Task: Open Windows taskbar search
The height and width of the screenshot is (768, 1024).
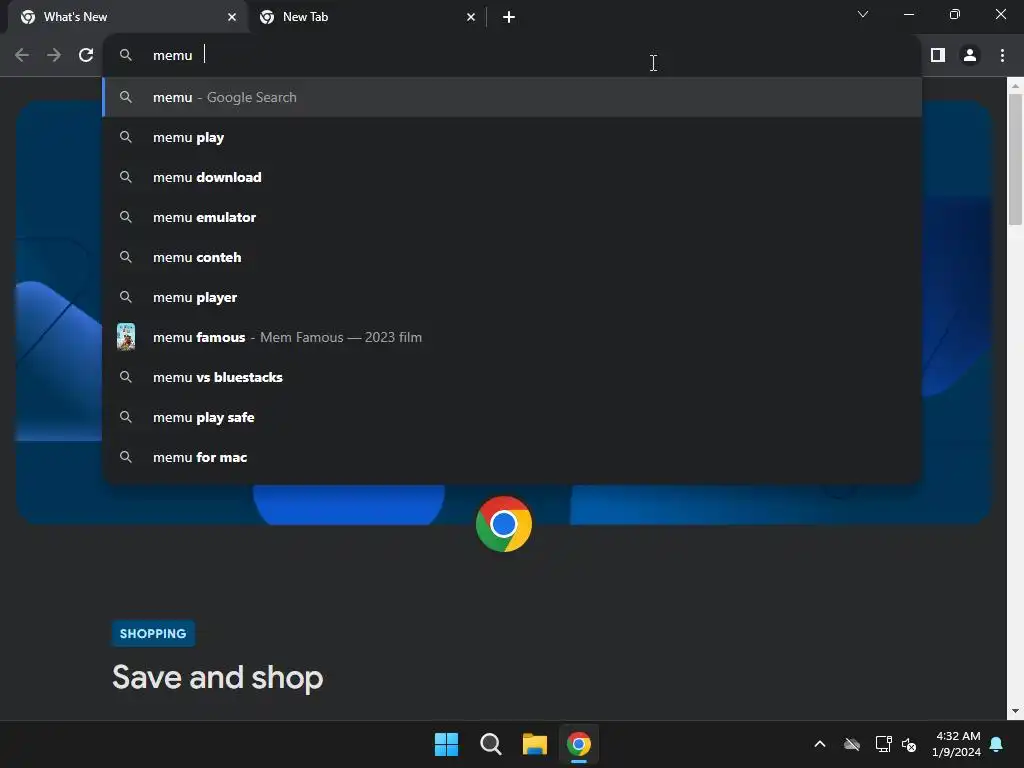Action: tap(490, 744)
